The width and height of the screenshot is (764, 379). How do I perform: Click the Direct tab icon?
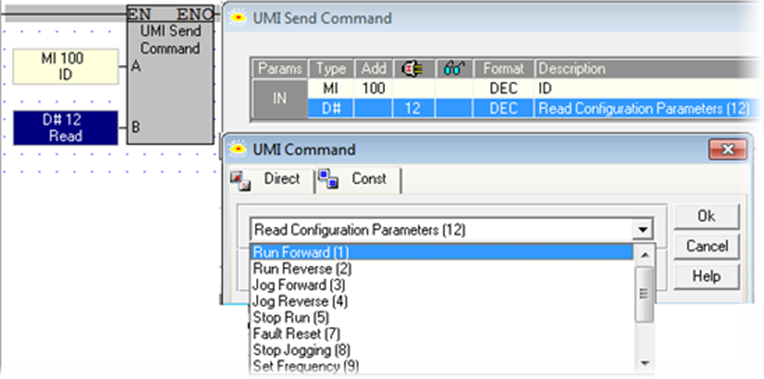(241, 180)
